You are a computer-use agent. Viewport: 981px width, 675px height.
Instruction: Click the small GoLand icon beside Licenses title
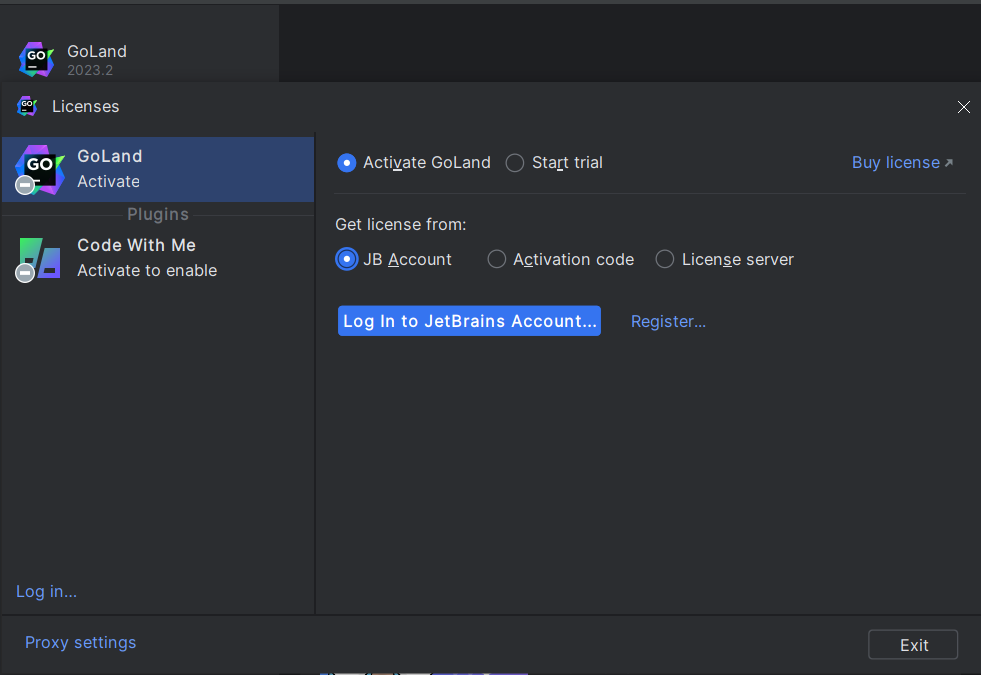(27, 106)
